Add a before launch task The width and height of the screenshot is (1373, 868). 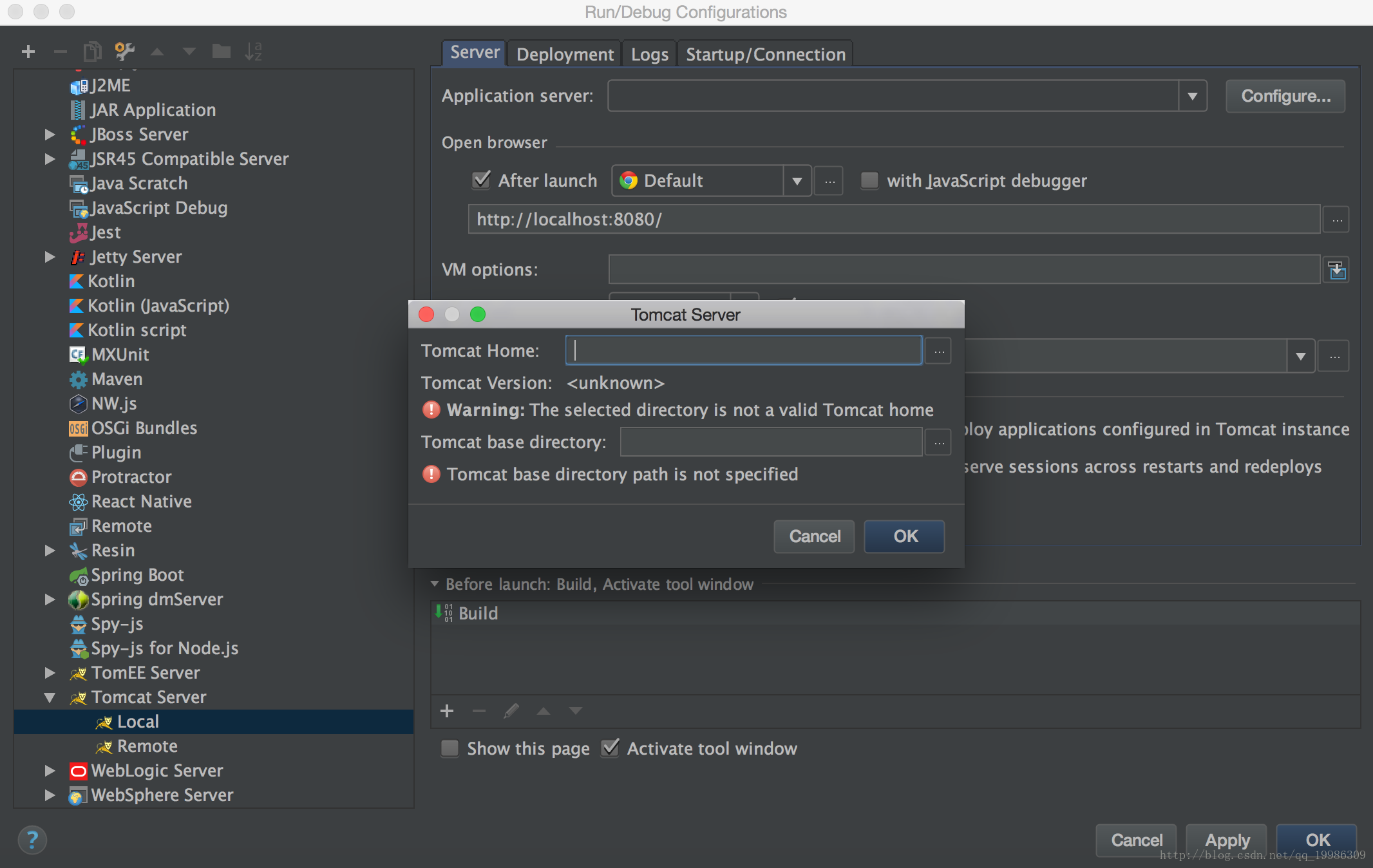point(447,711)
